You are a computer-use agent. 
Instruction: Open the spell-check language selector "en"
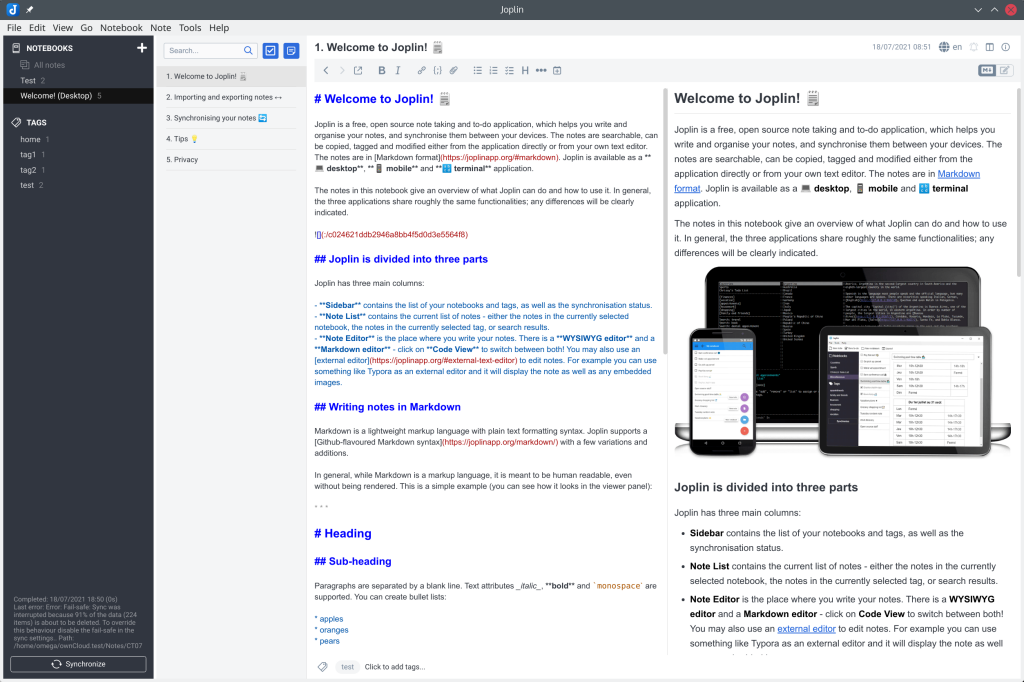[x=950, y=47]
